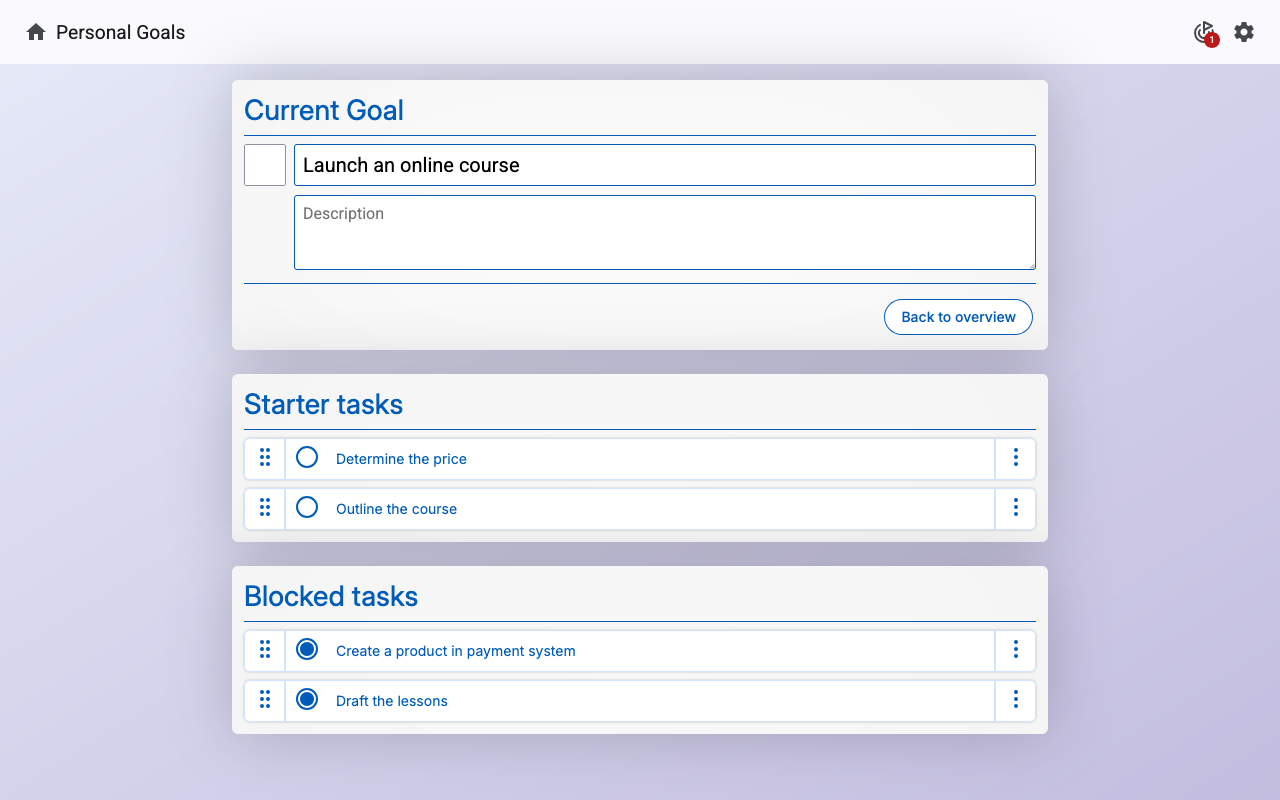Toggle the status circle for 'Create a product in payment system'
The image size is (1280, 800).
click(306, 649)
